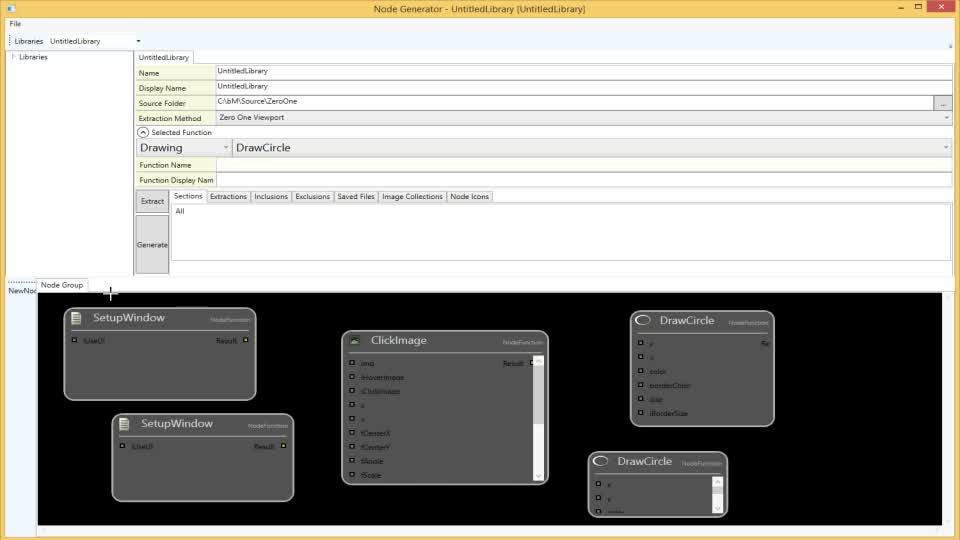This screenshot has width=960, height=540.
Task: Select the All entry in Sections list
Action: pyautogui.click(x=180, y=211)
